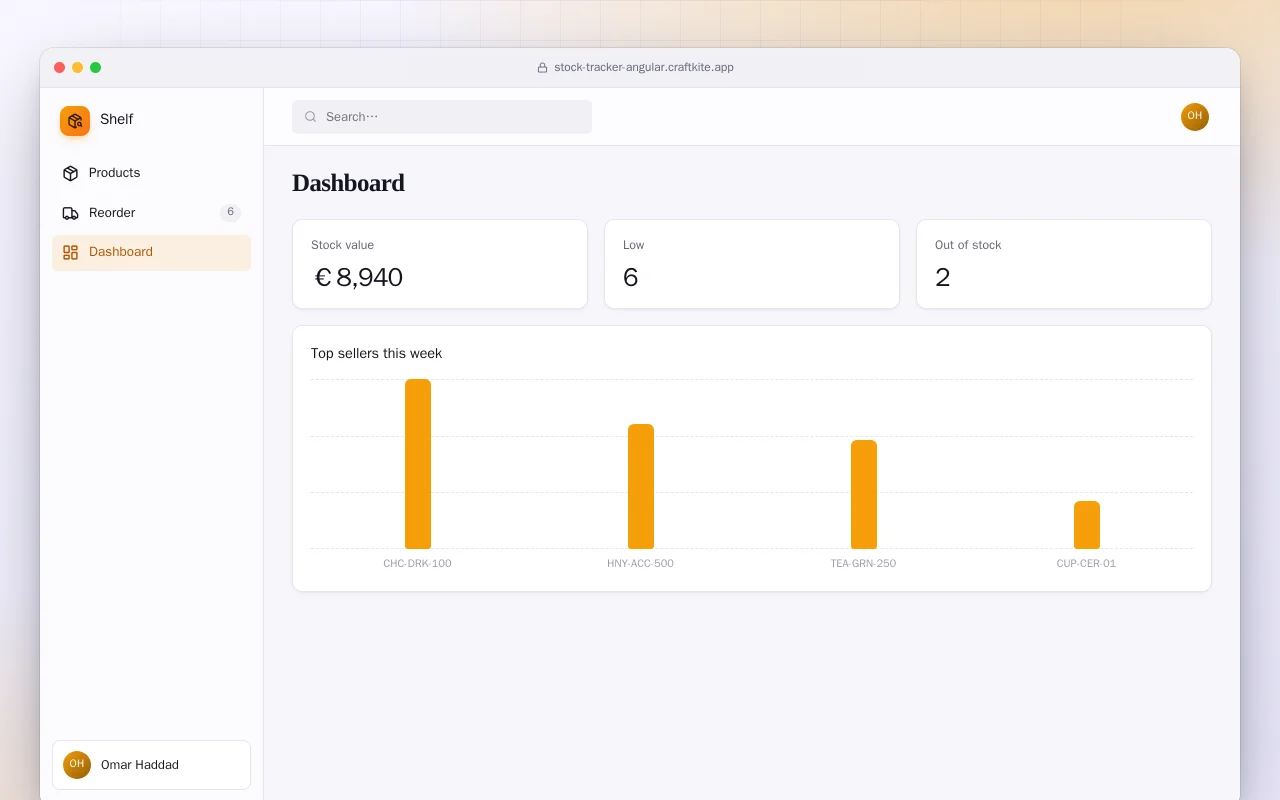1280x800 pixels.
Task: Click the TEA-GRN-250 axis label
Action: click(x=863, y=564)
